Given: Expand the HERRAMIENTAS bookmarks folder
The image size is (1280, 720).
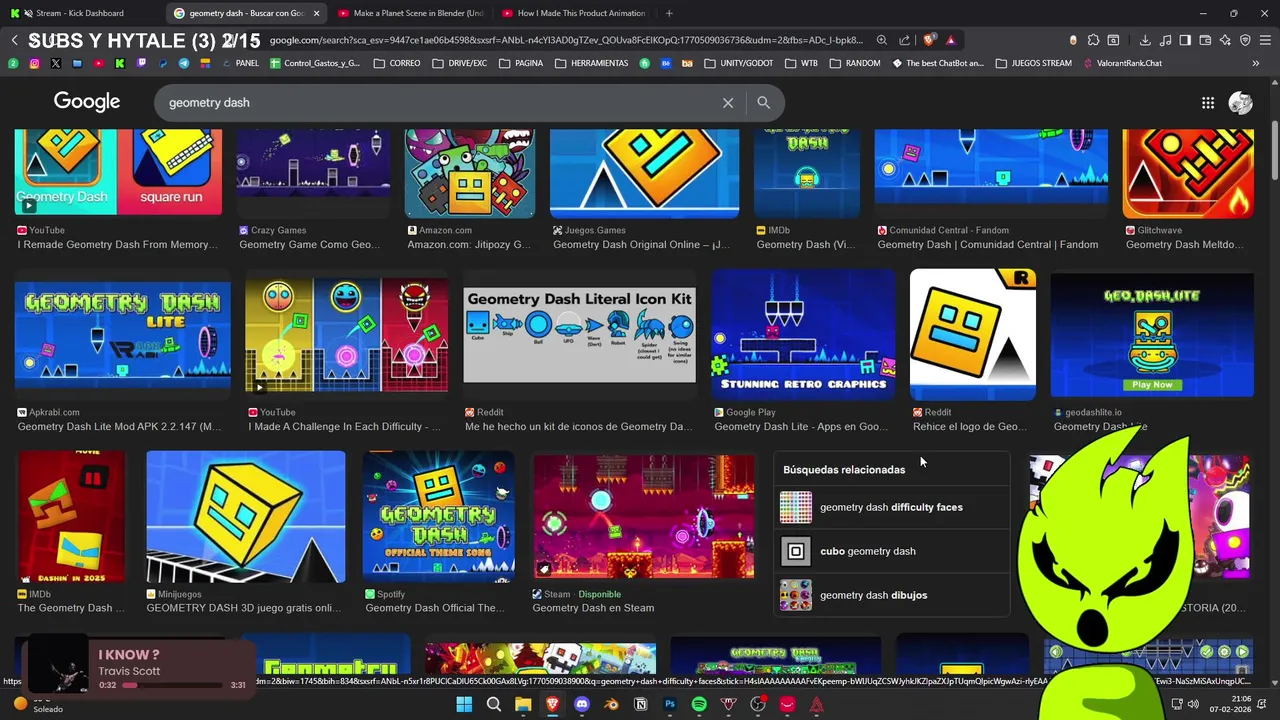Looking at the screenshot, I should click(x=592, y=63).
